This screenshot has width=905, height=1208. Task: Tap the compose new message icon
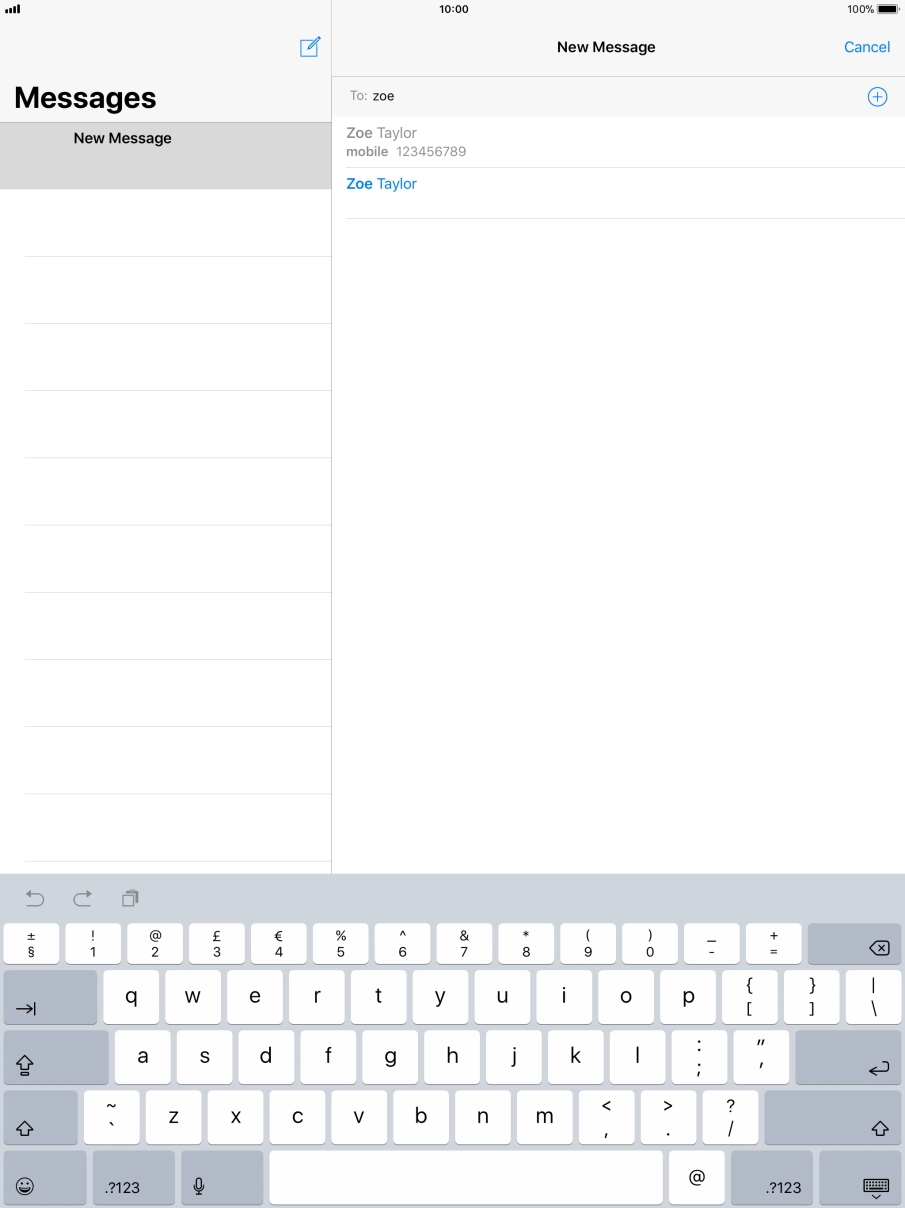[x=310, y=47]
